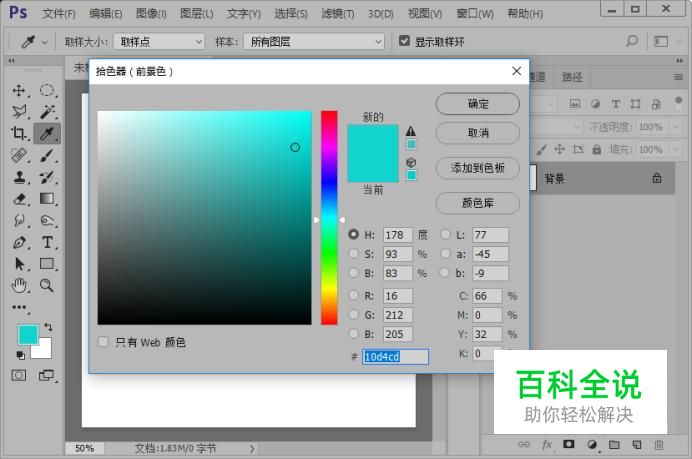Open the Layer (图层) menu
Viewport: 692px width, 459px height.
click(196, 14)
